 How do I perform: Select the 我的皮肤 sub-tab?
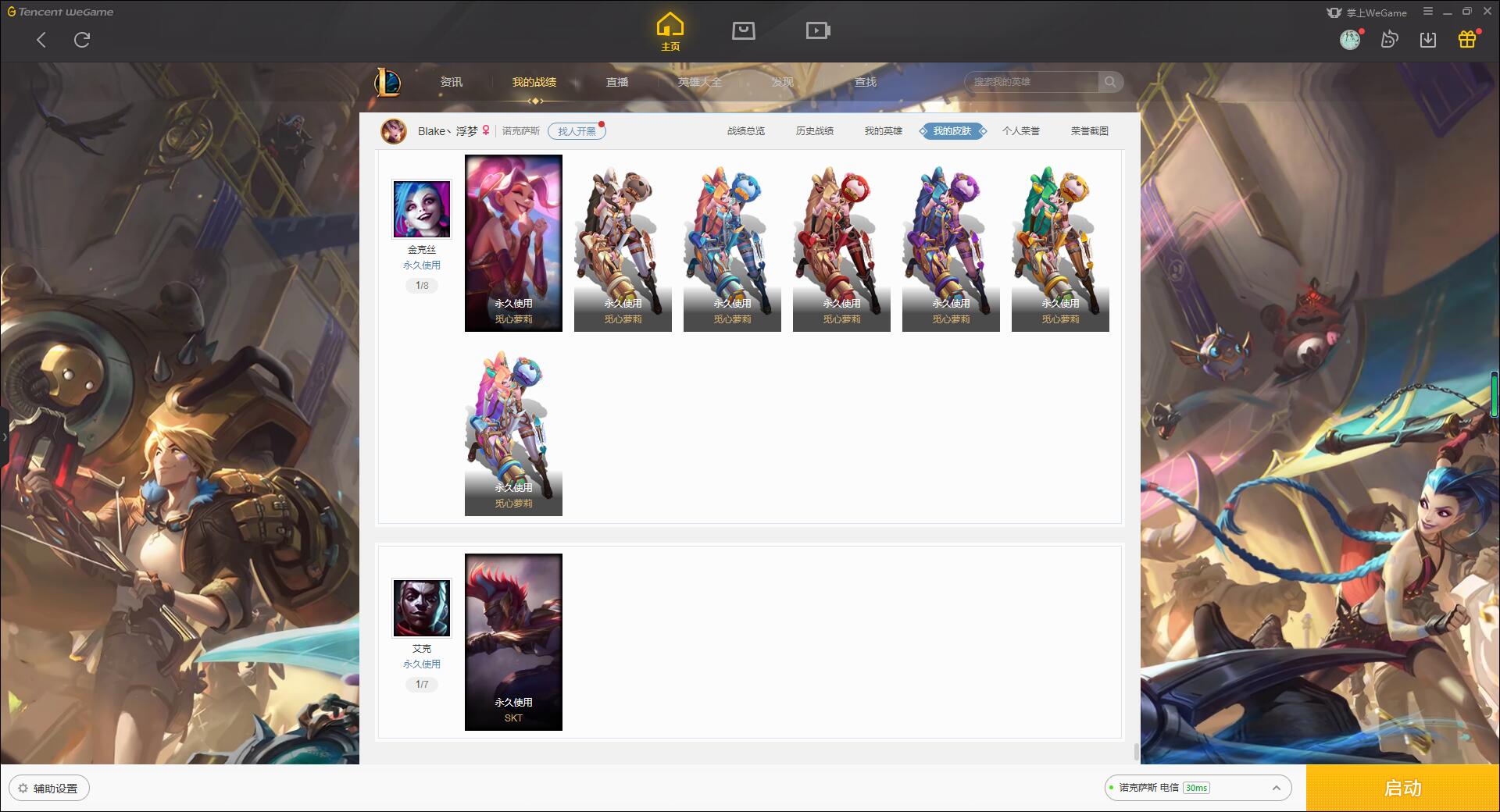click(952, 131)
